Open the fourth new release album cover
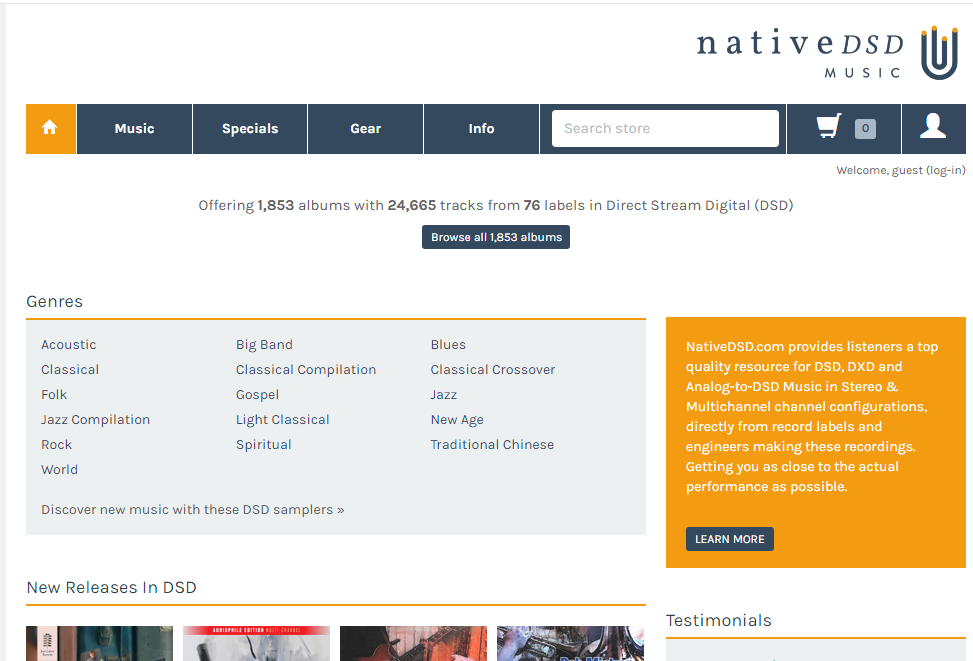This screenshot has height=661, width=973. click(x=570, y=644)
